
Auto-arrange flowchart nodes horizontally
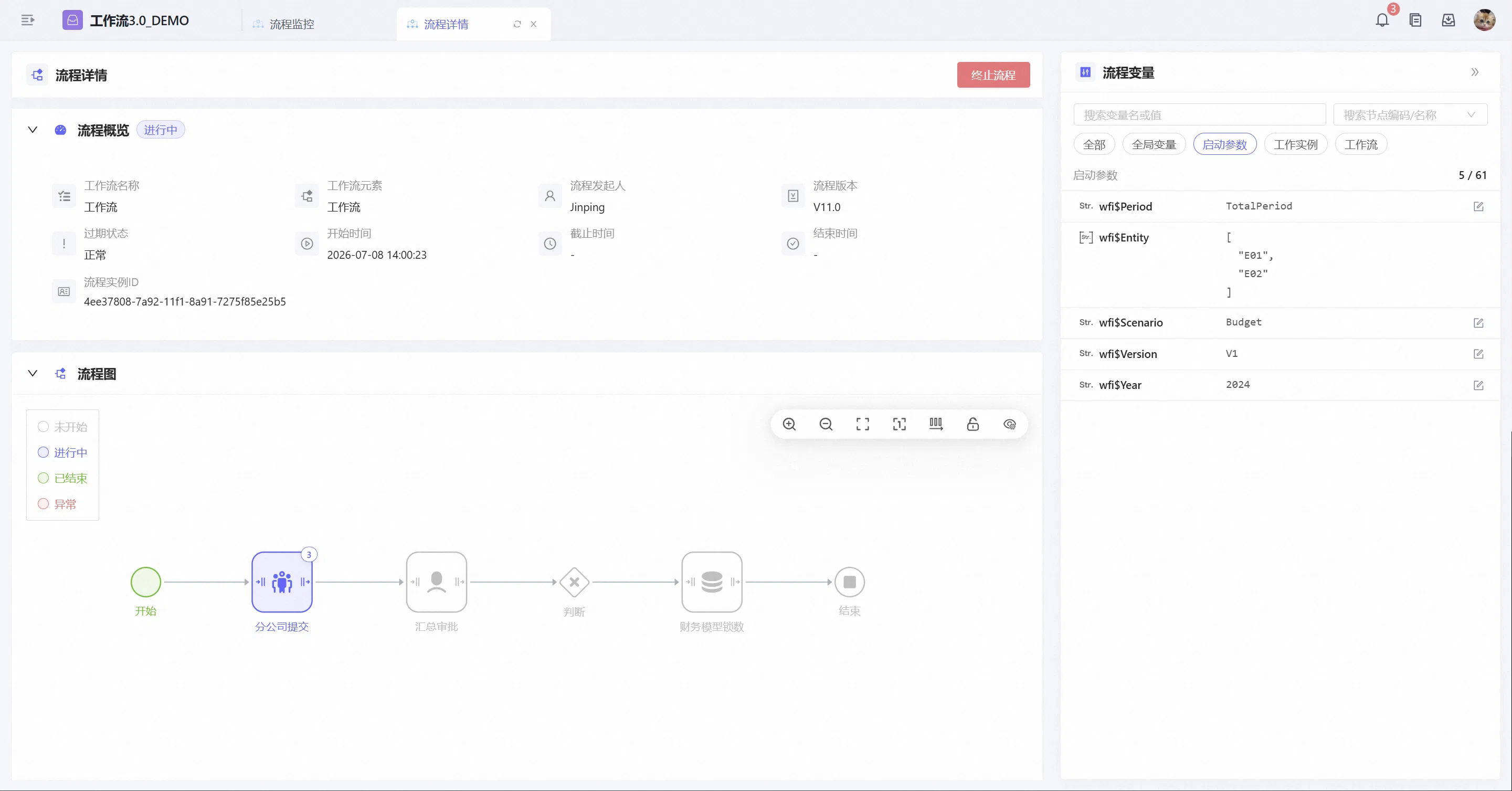936,424
